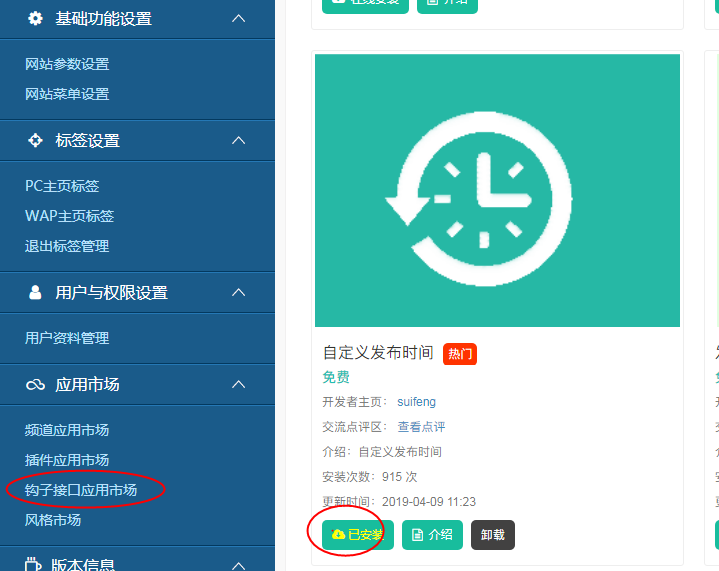Collapse the 应用市场 section chevron
Image resolution: width=719 pixels, height=571 pixels.
[x=238, y=384]
